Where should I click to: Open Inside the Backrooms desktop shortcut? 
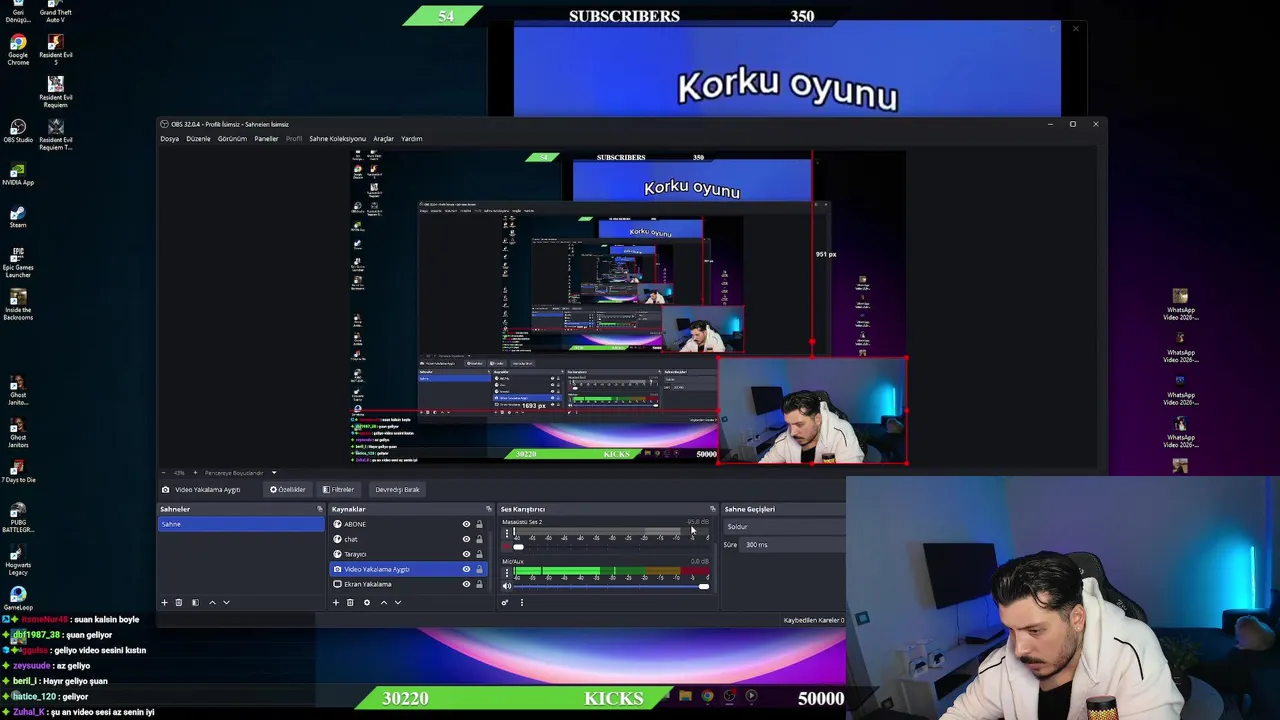pos(18,304)
